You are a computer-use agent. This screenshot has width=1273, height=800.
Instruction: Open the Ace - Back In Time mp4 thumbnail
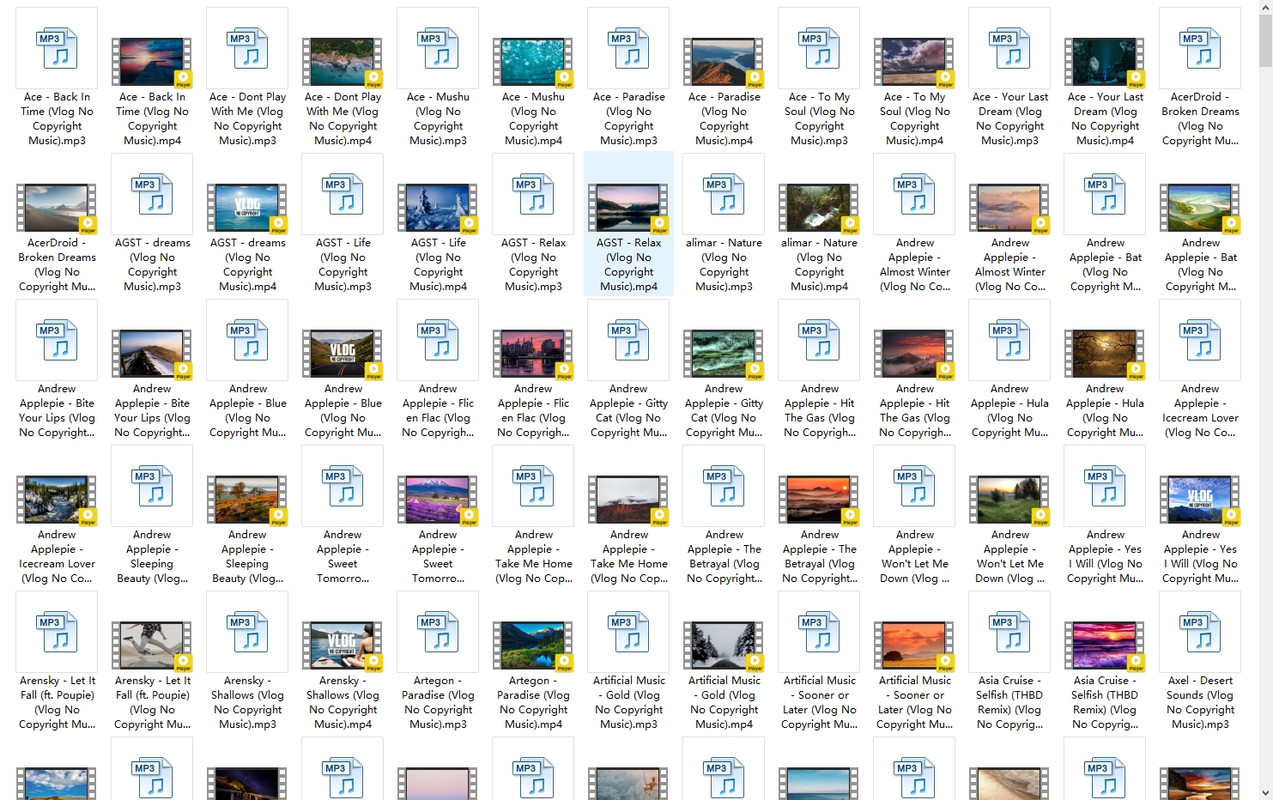click(x=152, y=62)
